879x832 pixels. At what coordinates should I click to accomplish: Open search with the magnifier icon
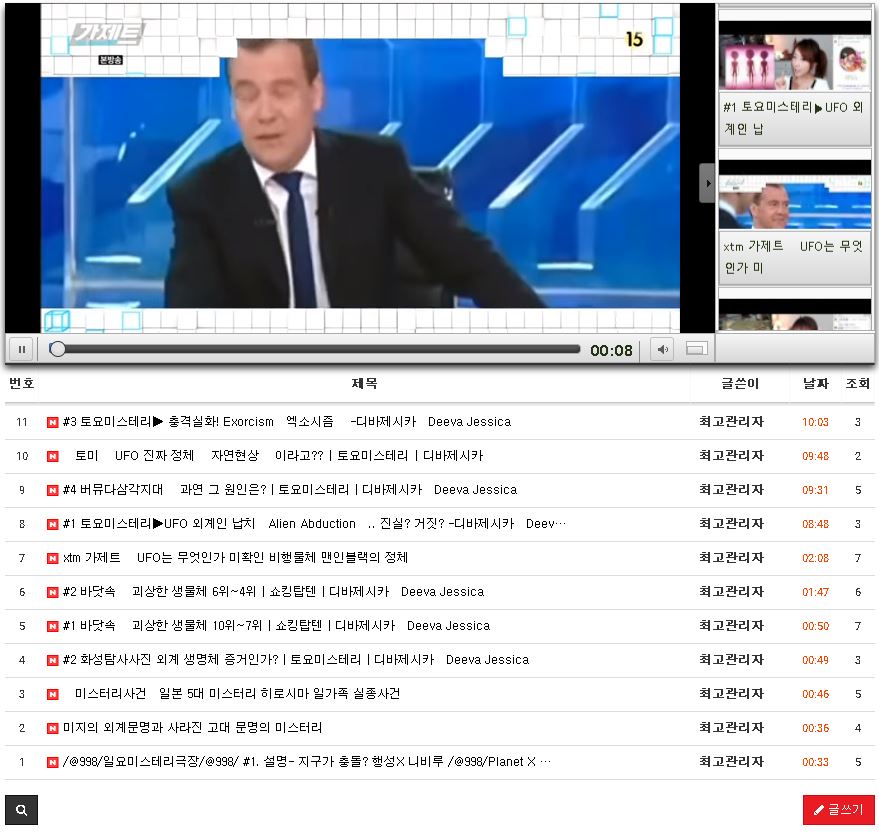[x=22, y=809]
